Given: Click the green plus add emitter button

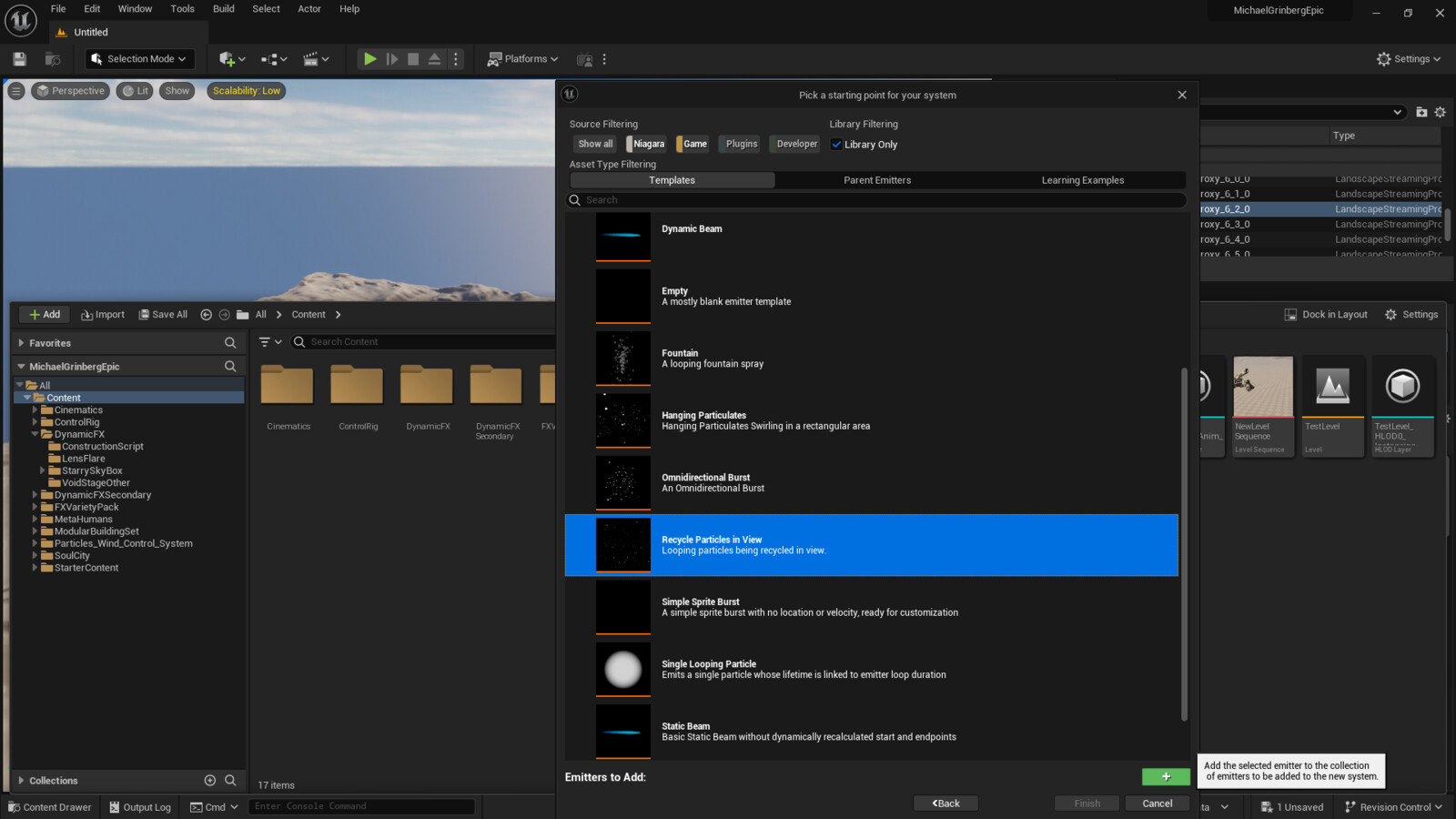Looking at the screenshot, I should coord(1166,777).
